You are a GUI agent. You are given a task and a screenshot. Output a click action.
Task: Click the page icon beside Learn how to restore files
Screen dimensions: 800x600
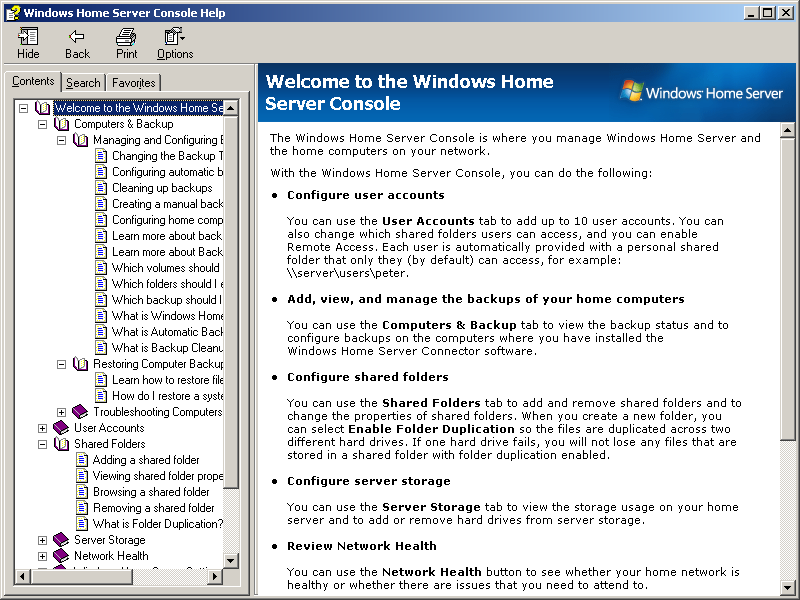(x=99, y=380)
